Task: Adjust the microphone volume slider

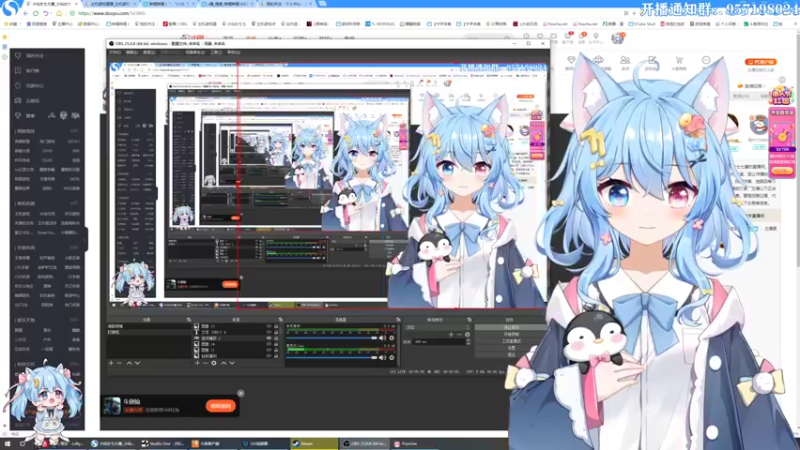Action: tap(332, 357)
